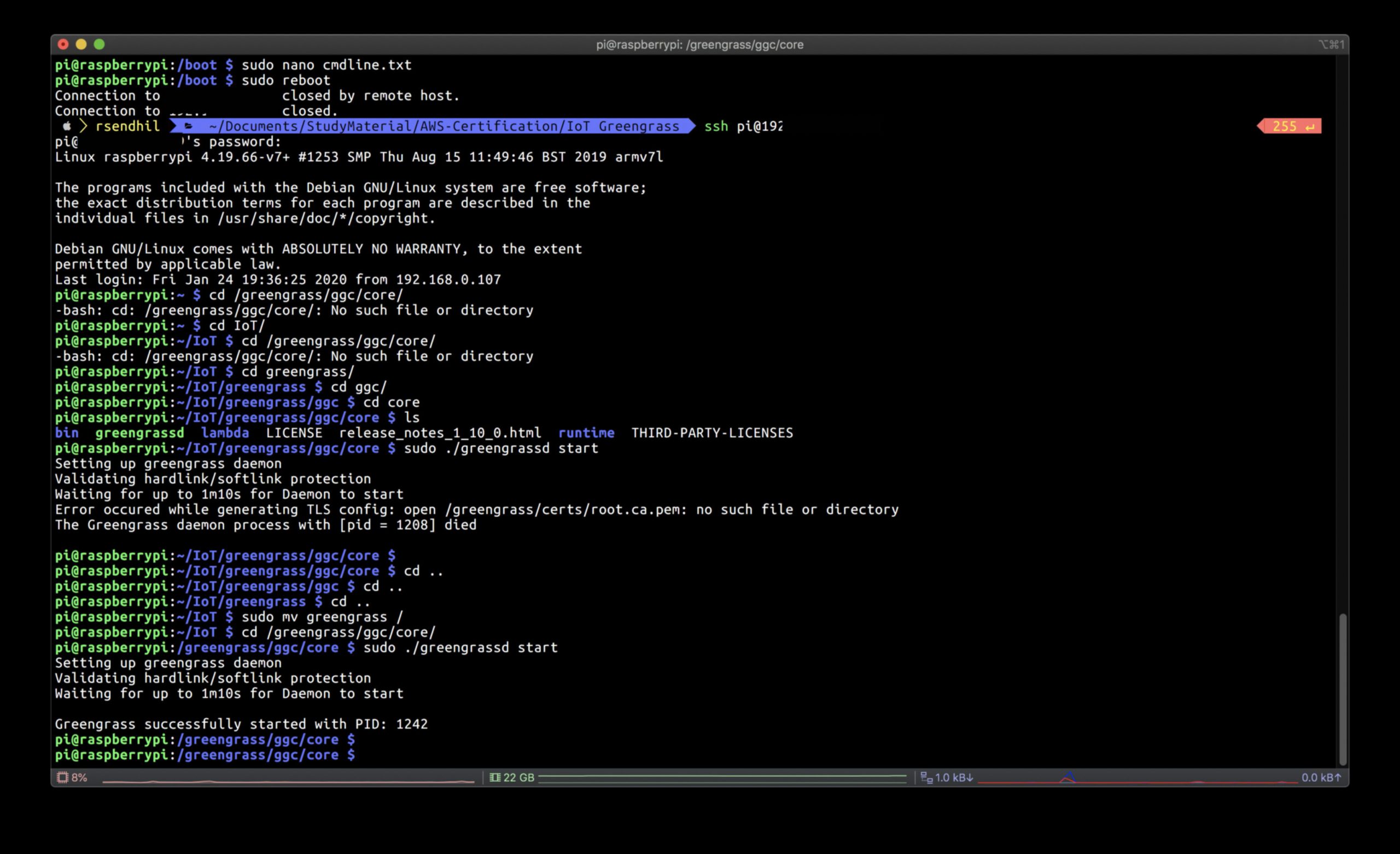This screenshot has height=854, width=1400.
Task: Click the blue runtime directory in ls output
Action: pos(586,433)
